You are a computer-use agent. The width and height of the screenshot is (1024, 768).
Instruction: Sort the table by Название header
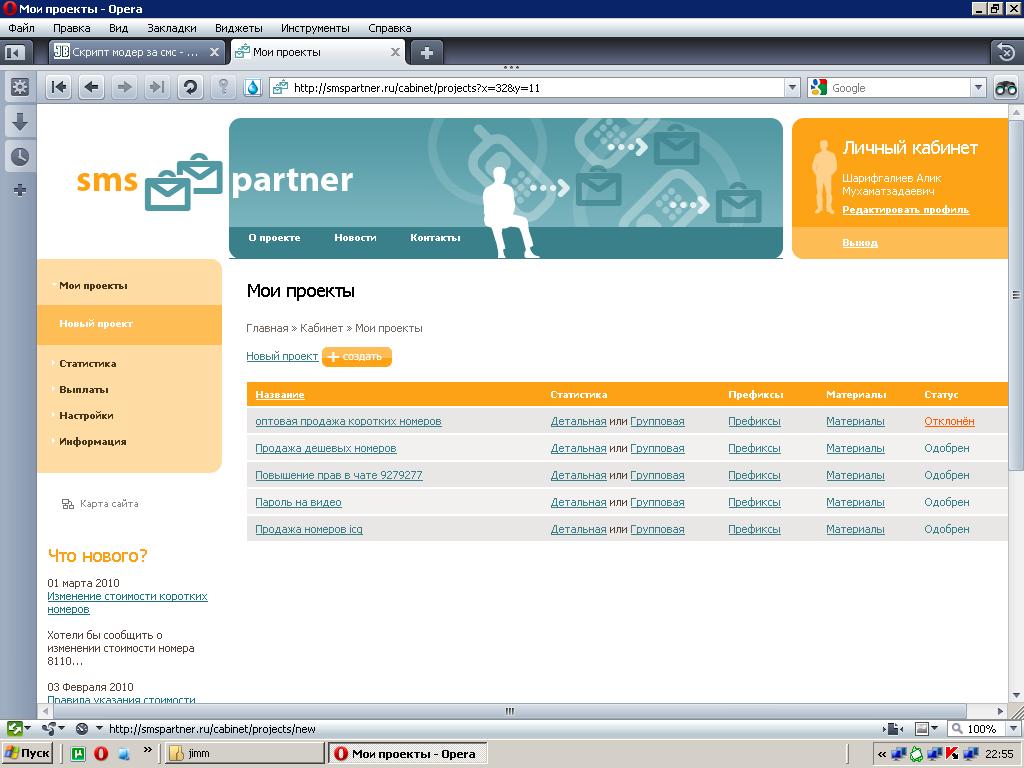tap(280, 394)
